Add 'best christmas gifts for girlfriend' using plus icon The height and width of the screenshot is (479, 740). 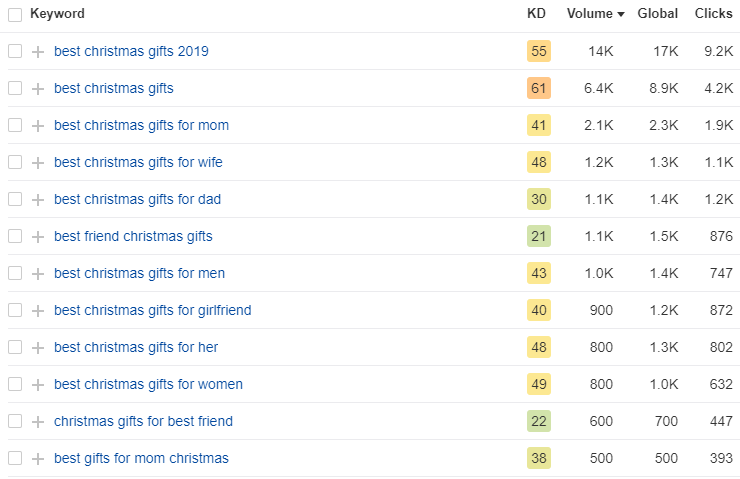[38, 311]
